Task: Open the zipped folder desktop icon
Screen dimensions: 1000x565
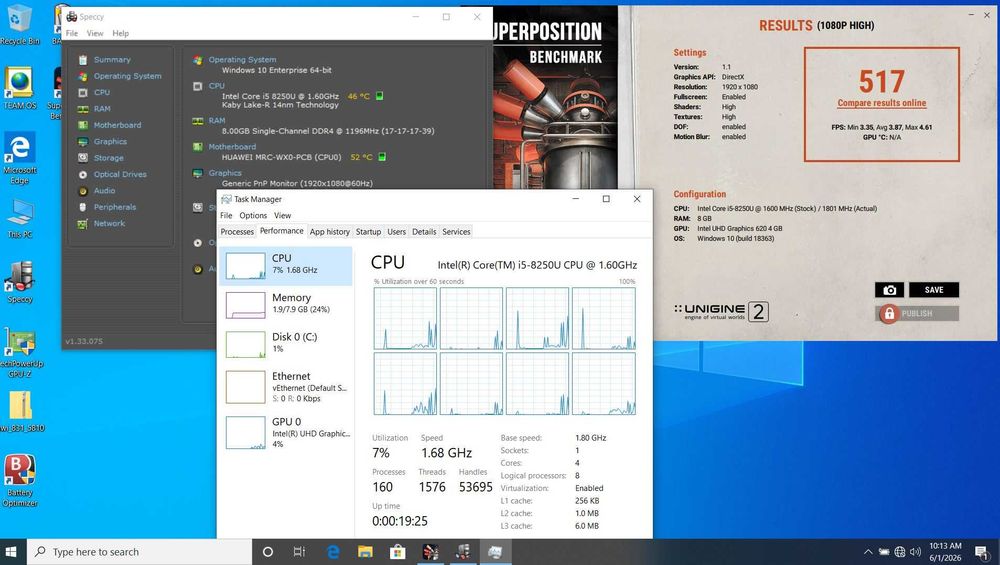Action: 21,411
